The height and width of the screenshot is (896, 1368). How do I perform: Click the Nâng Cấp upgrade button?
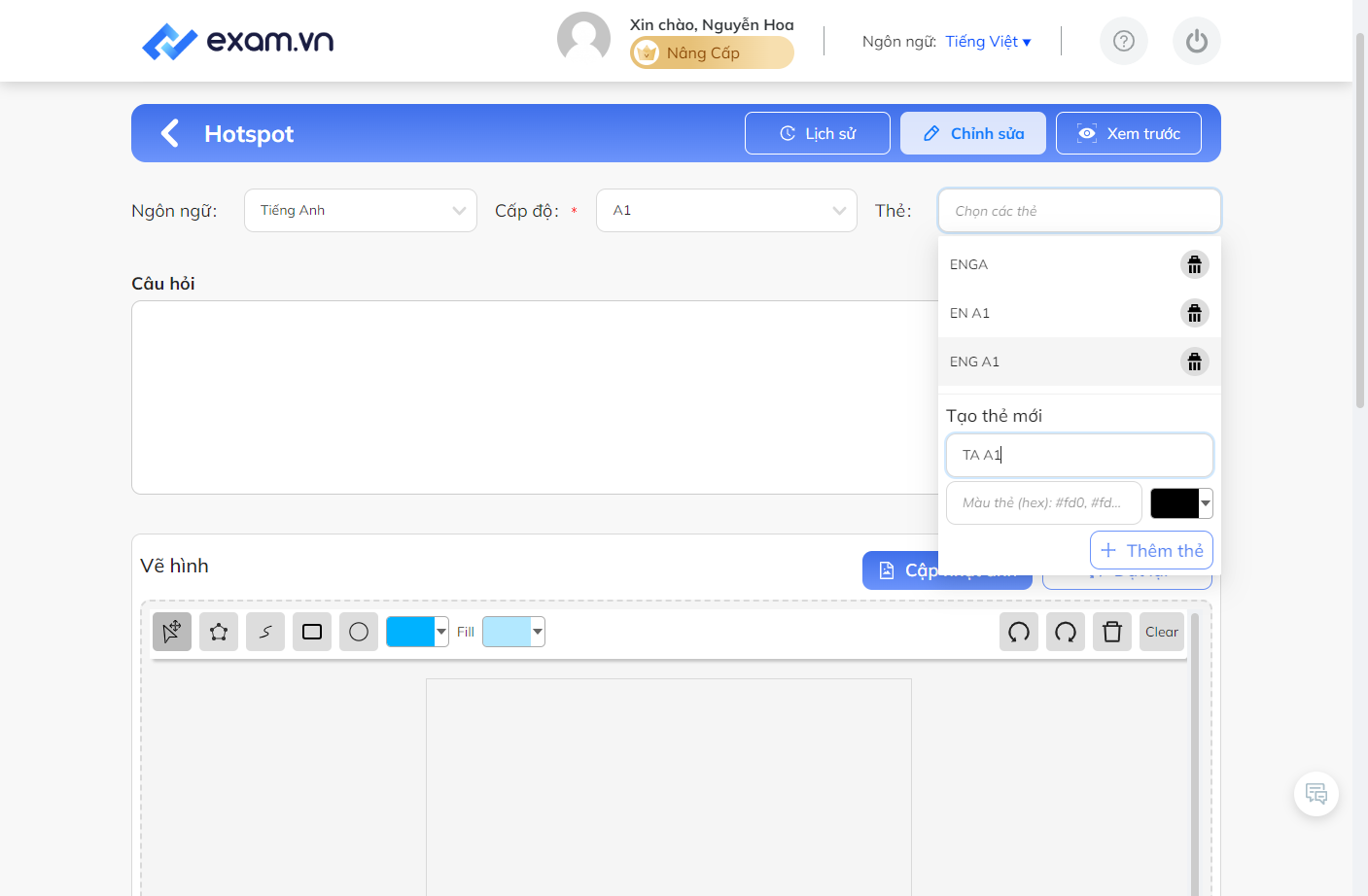coord(712,52)
